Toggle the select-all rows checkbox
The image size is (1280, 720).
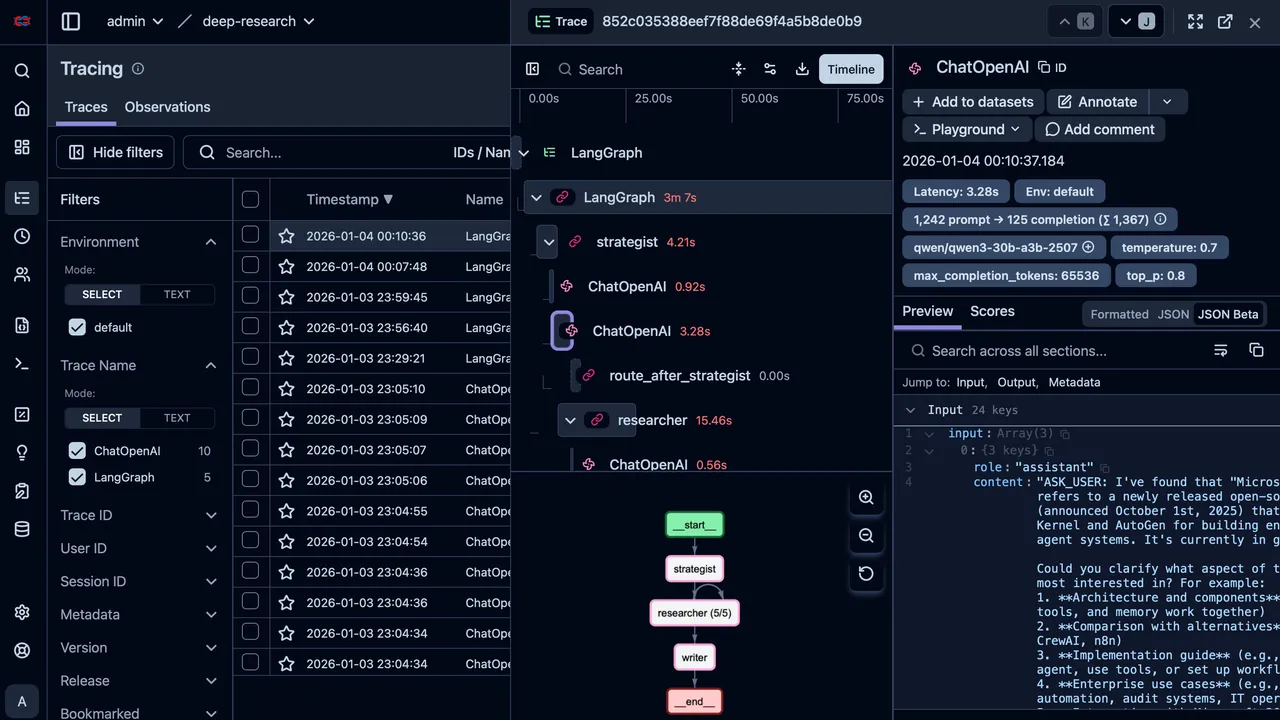(x=250, y=199)
